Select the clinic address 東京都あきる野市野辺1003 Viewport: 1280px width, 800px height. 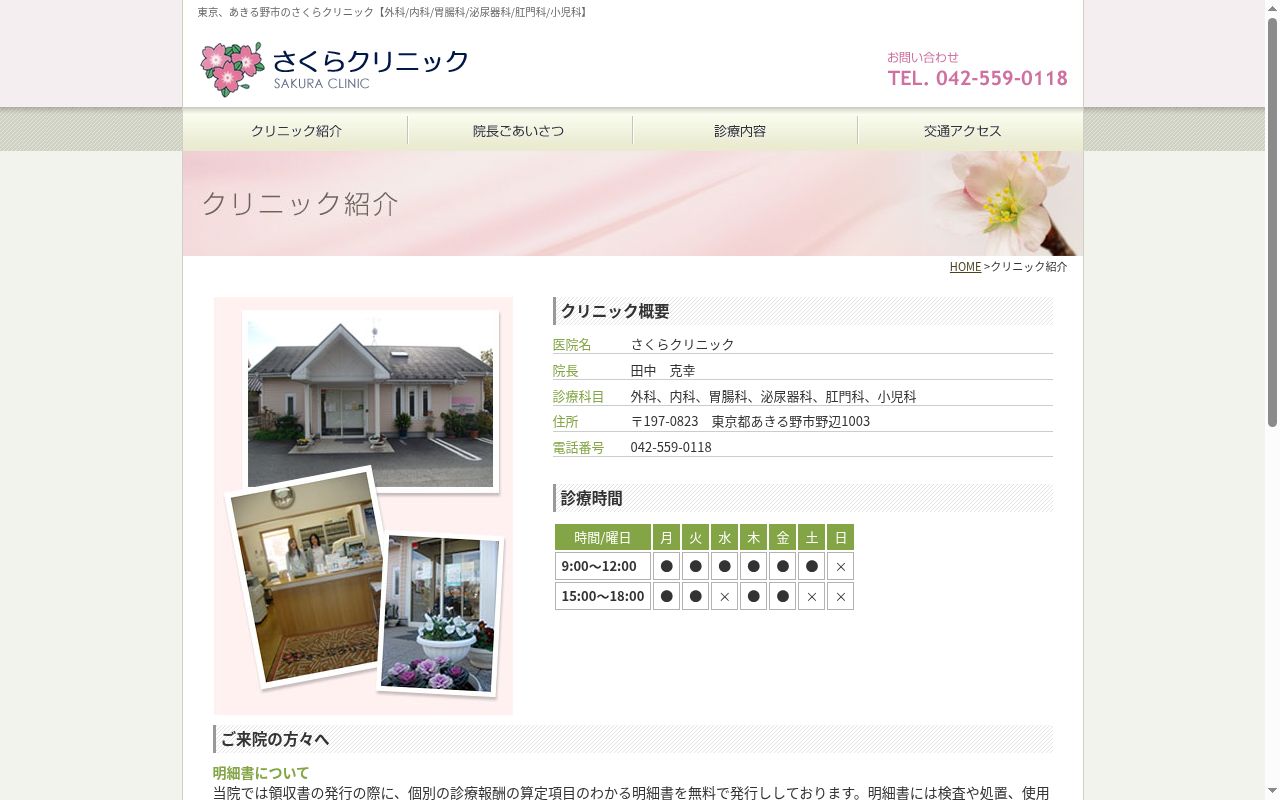point(790,421)
